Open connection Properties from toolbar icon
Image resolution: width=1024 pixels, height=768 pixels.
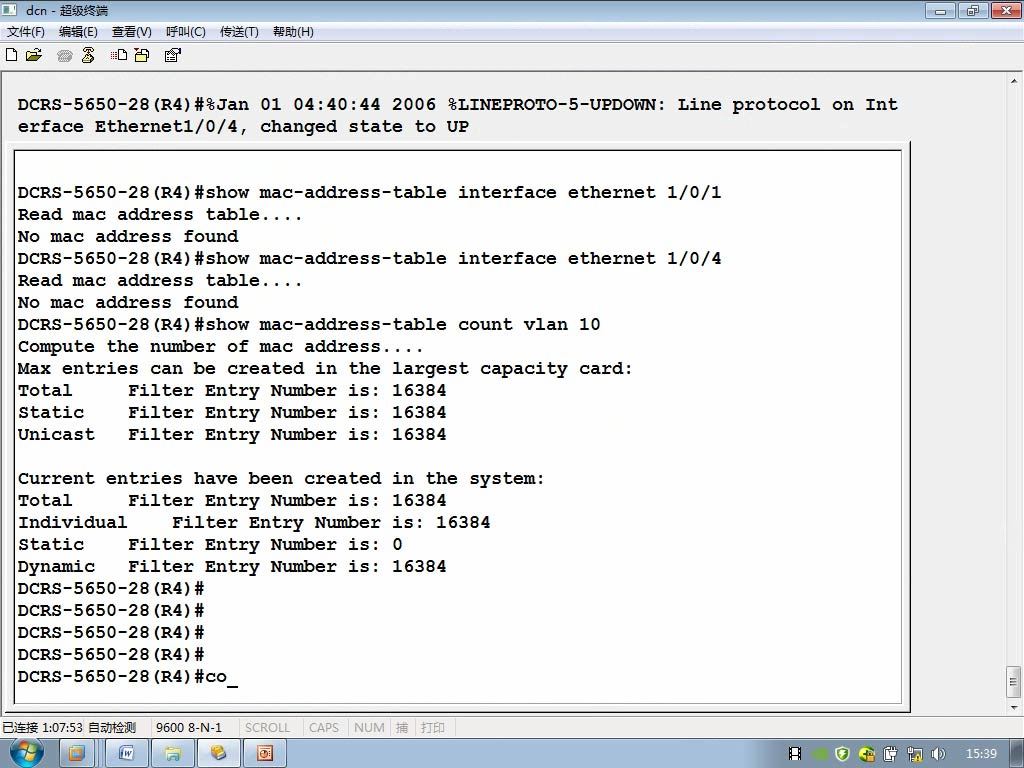click(x=172, y=55)
